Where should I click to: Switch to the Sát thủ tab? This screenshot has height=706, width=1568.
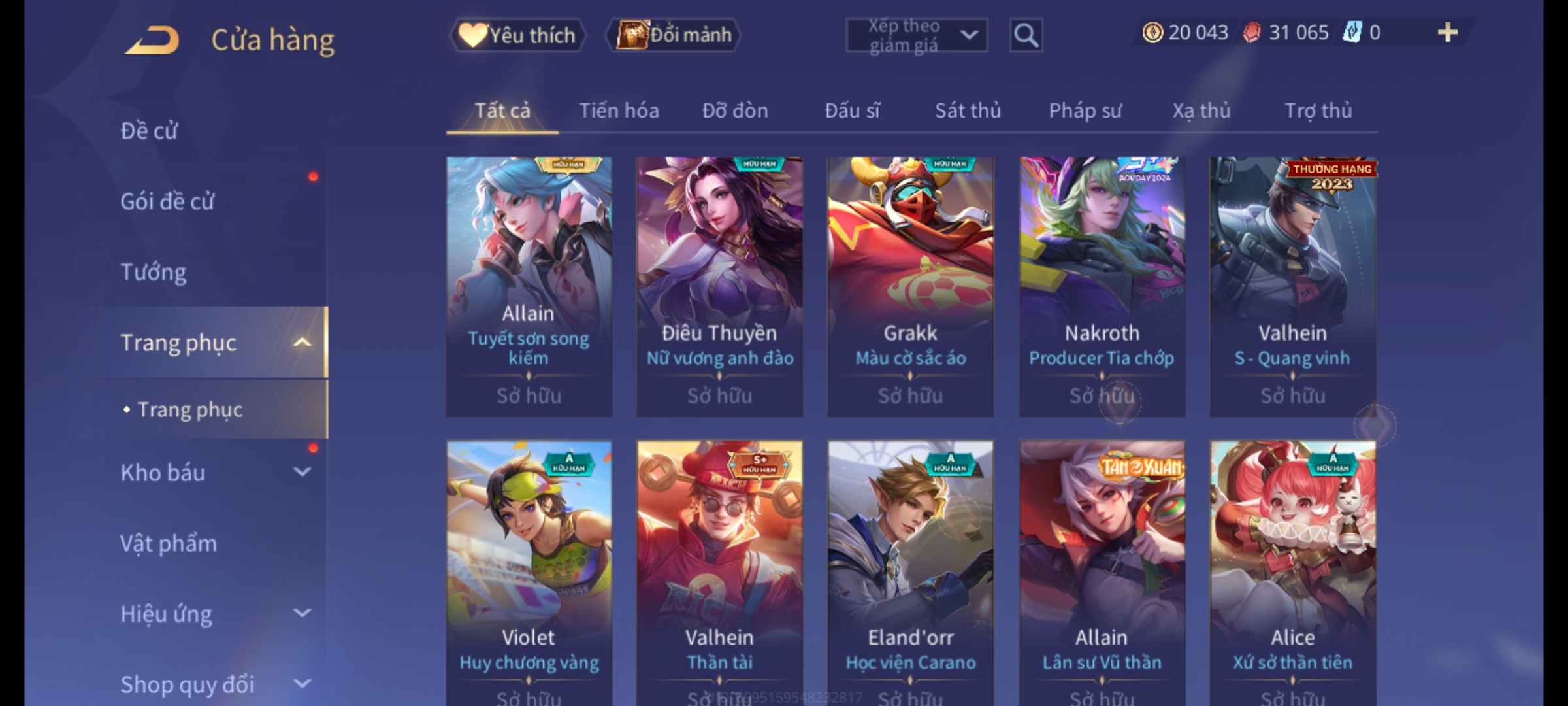point(968,110)
